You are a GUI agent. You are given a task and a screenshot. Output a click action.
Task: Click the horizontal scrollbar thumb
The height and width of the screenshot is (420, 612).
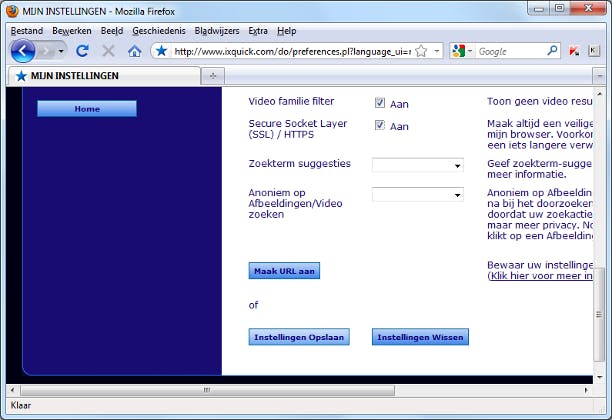[x=207, y=390]
